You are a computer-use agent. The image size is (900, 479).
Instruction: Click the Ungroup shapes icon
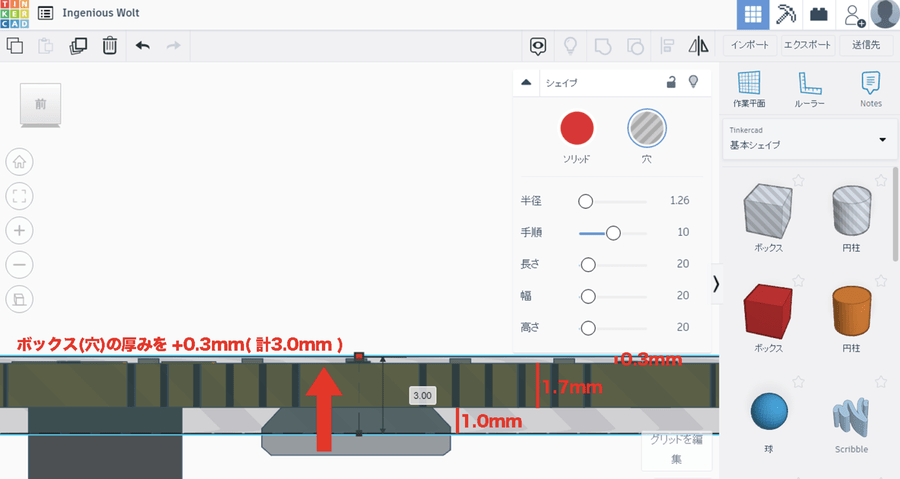coord(635,46)
